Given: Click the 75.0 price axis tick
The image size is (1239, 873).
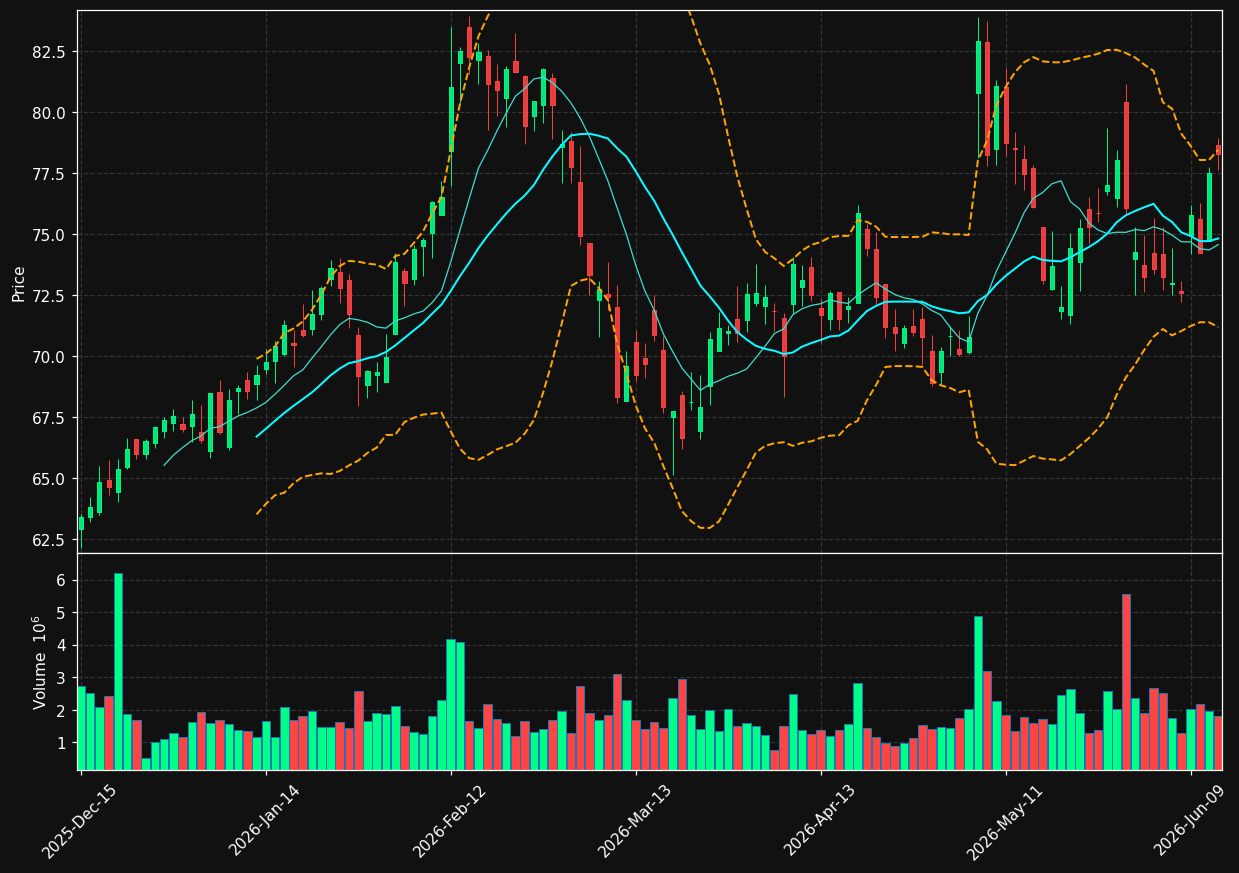Looking at the screenshot, I should point(50,235).
